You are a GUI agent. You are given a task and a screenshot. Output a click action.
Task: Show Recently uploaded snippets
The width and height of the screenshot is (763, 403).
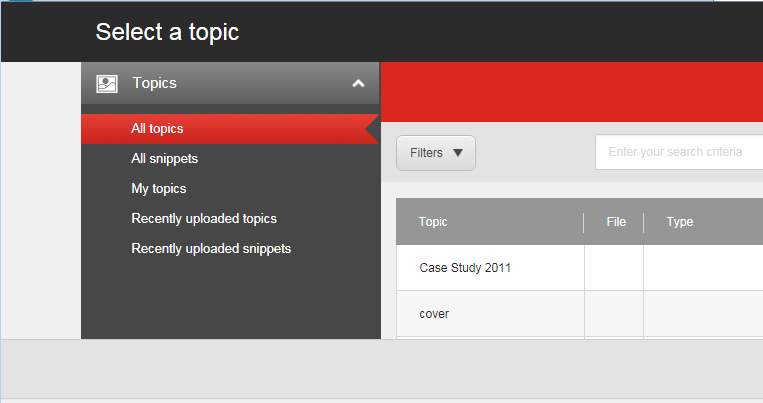coord(211,249)
